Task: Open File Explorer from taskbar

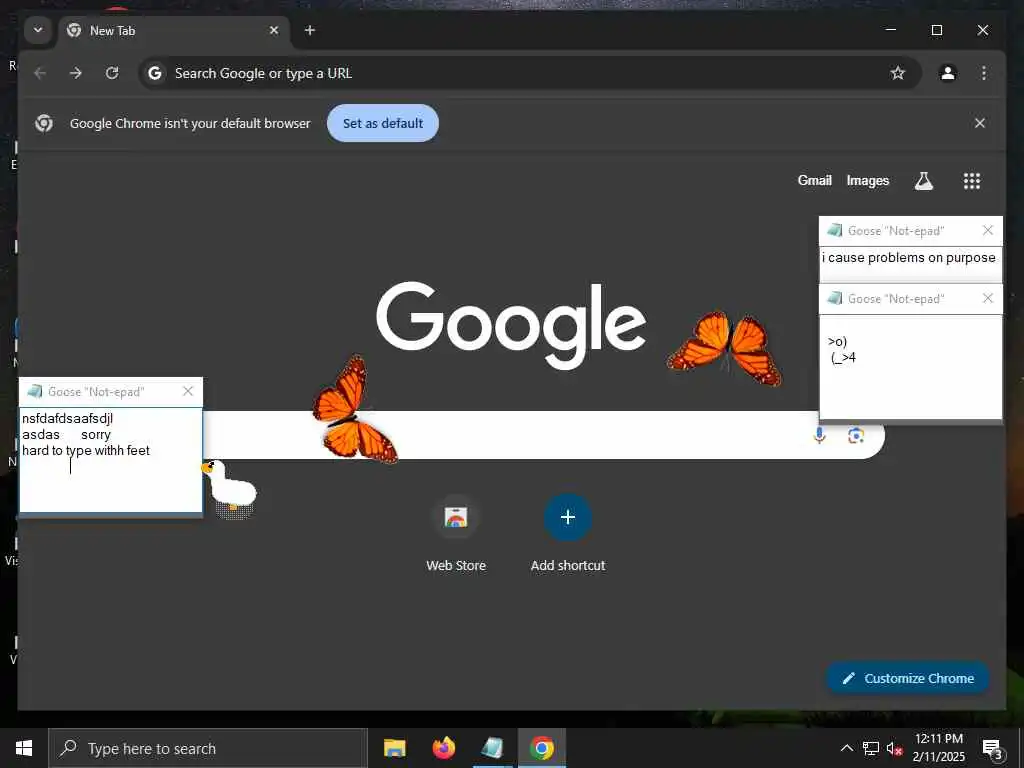Action: [394, 748]
